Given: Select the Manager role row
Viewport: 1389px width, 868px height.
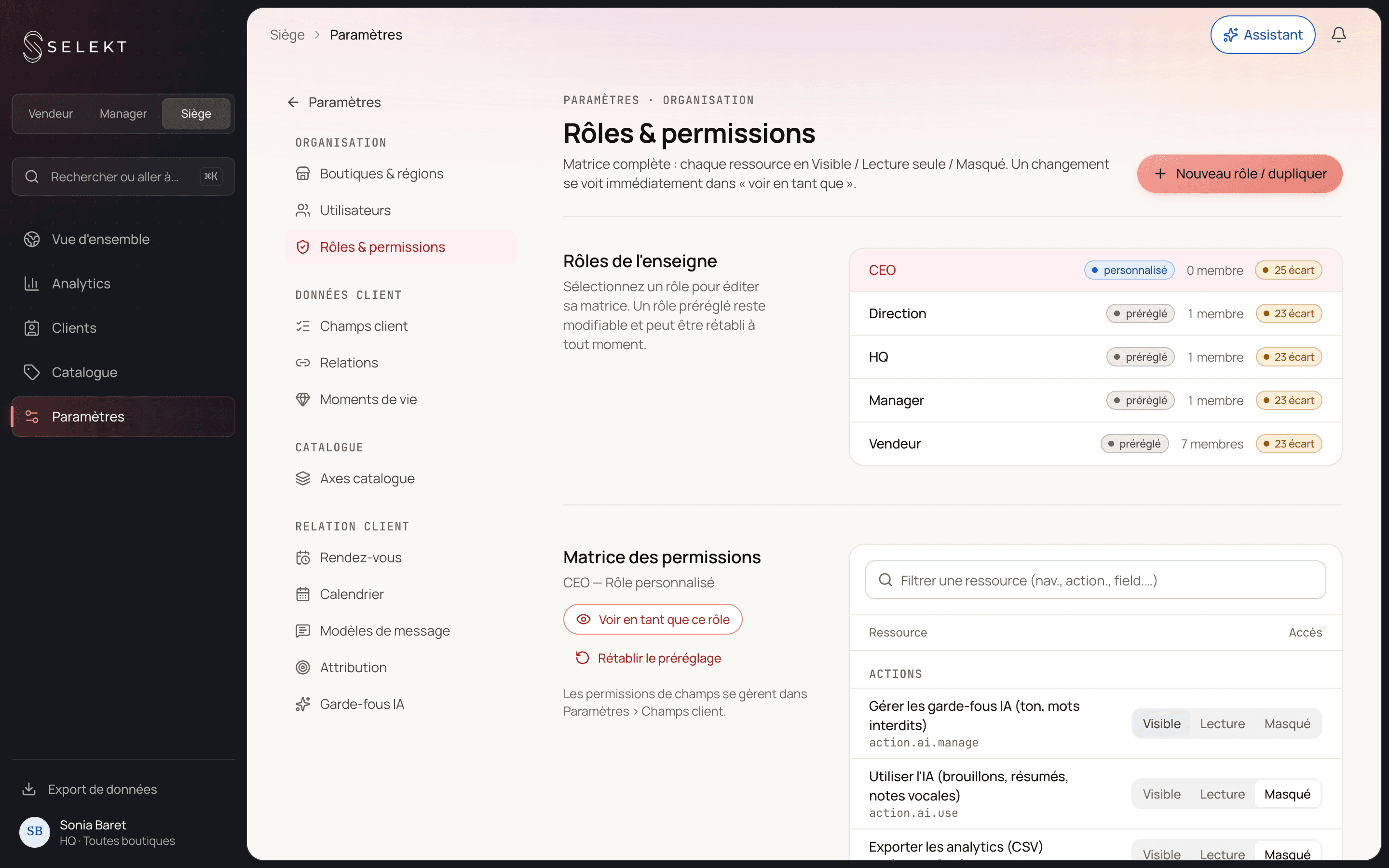Looking at the screenshot, I should pyautogui.click(x=1095, y=400).
